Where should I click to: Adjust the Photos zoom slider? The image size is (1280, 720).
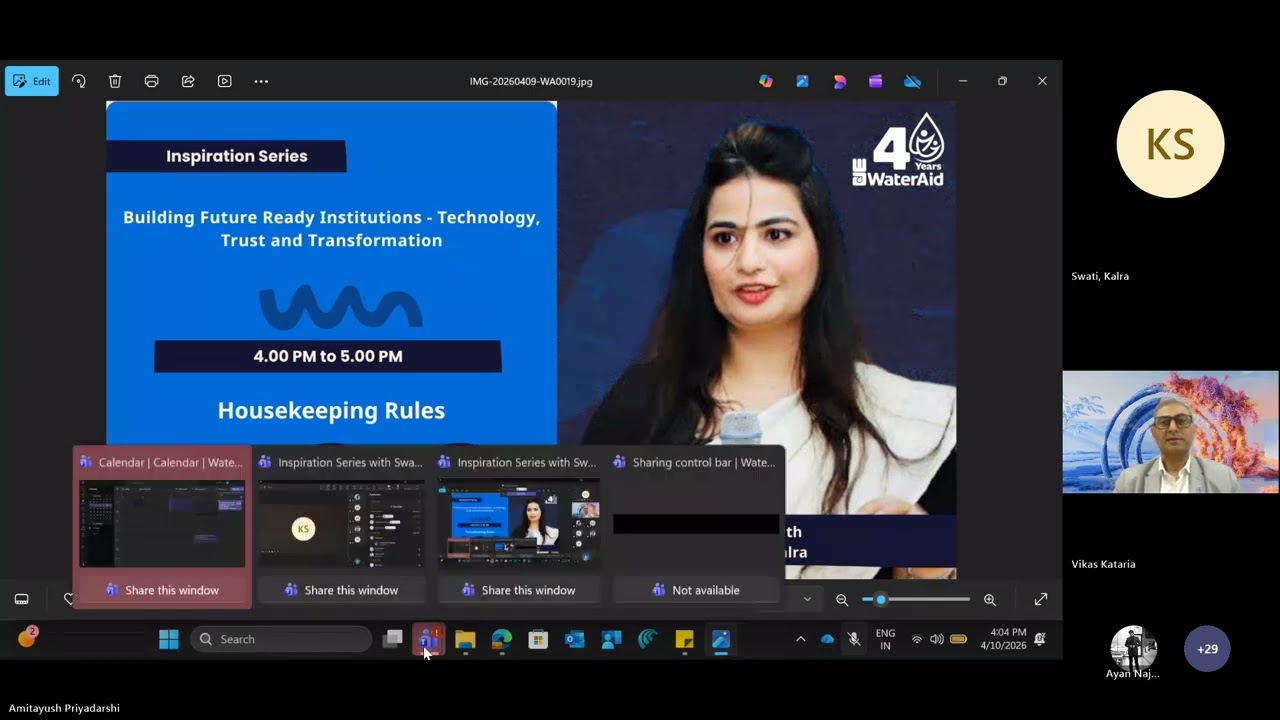[916, 599]
